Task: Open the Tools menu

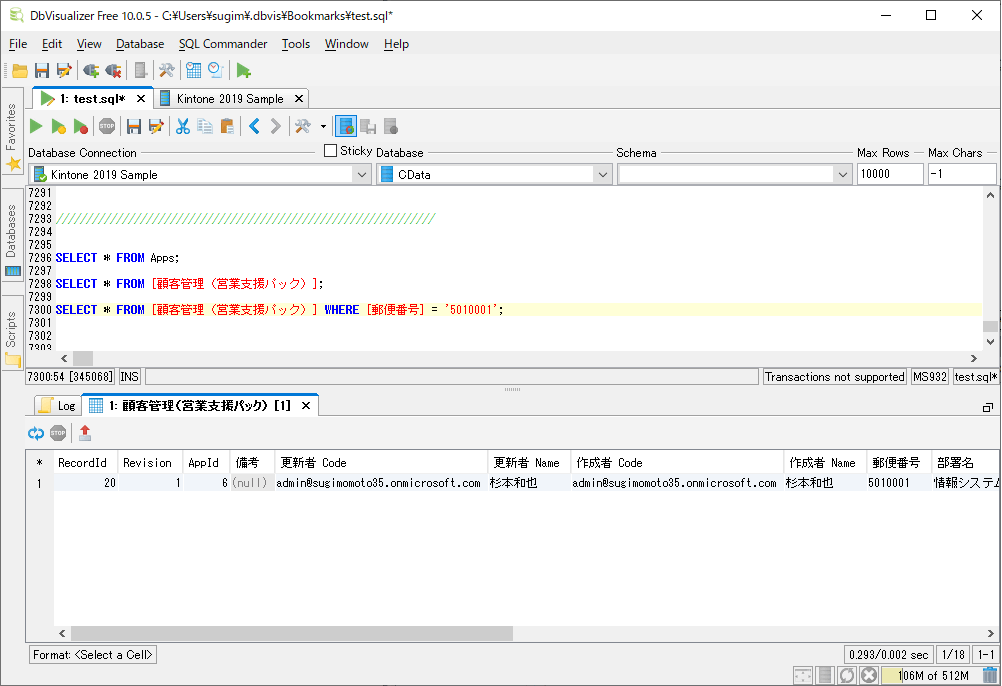Action: tap(296, 44)
